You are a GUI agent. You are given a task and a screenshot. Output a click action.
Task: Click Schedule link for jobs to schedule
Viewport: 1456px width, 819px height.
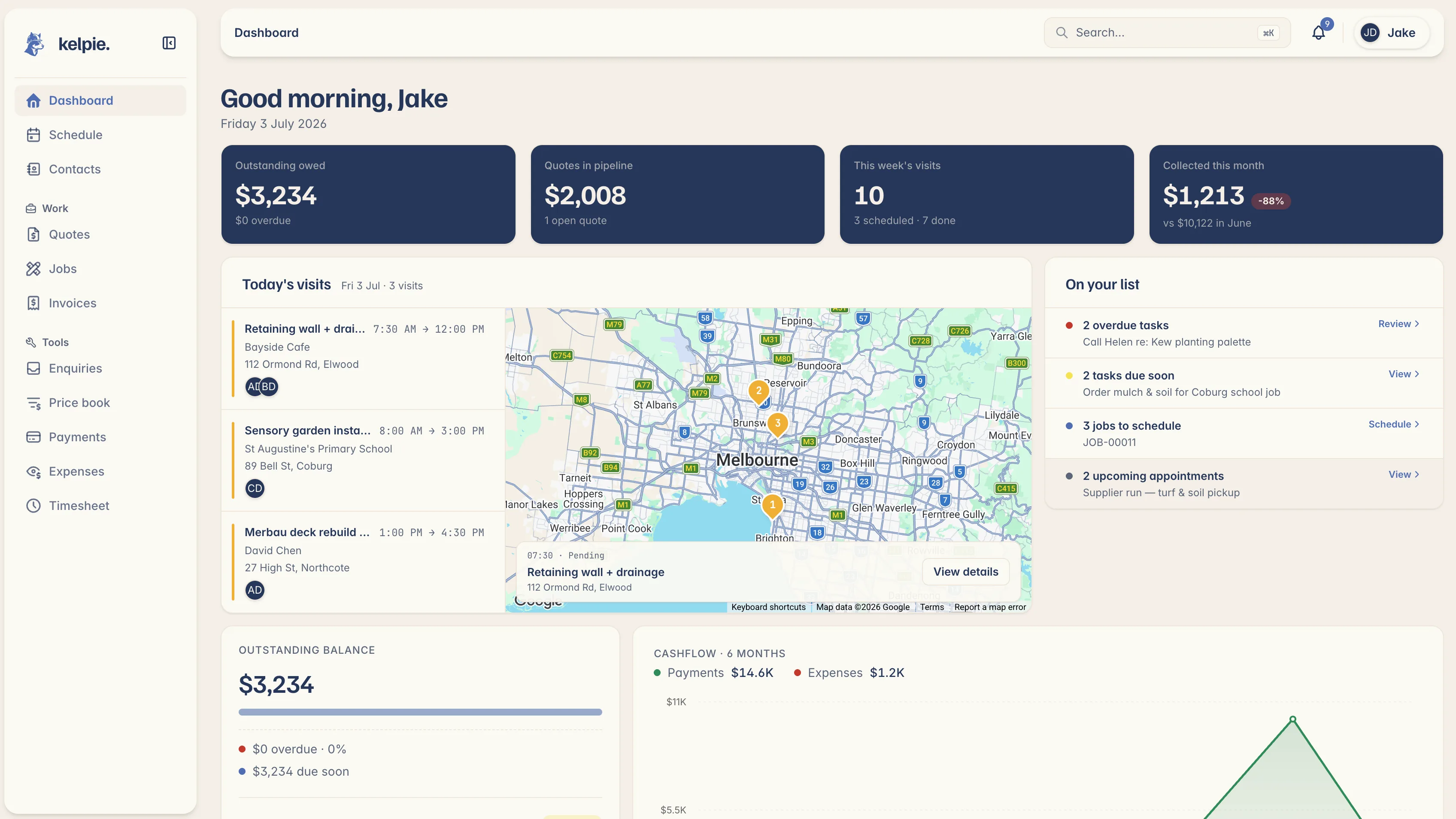tap(1394, 425)
